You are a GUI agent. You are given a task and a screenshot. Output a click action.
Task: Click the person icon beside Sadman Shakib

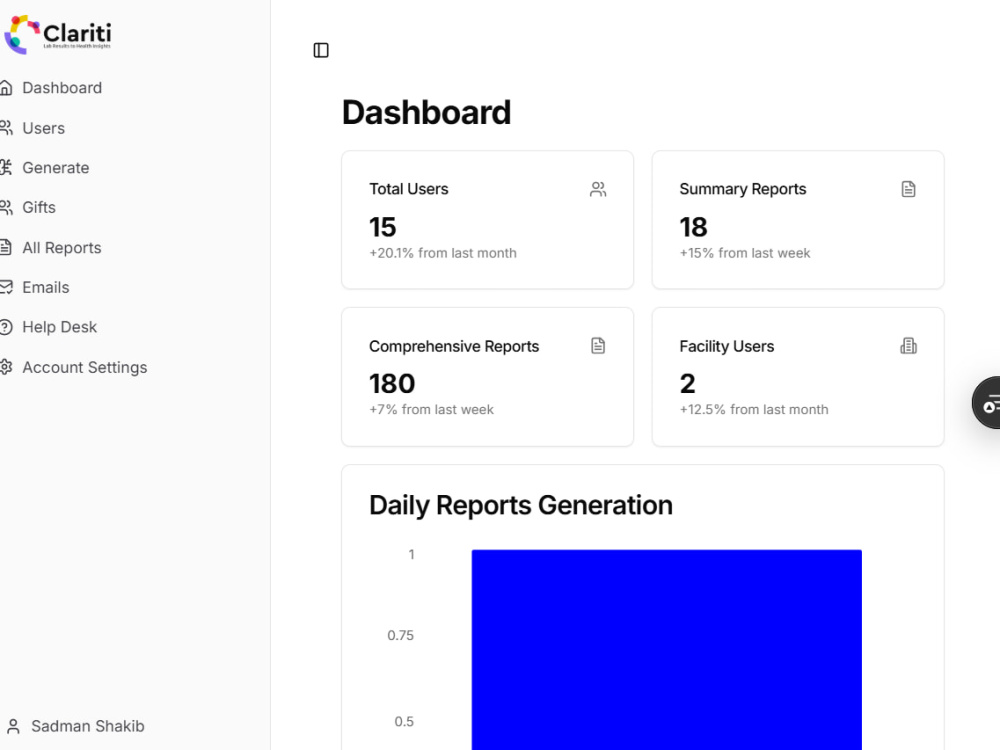11,726
